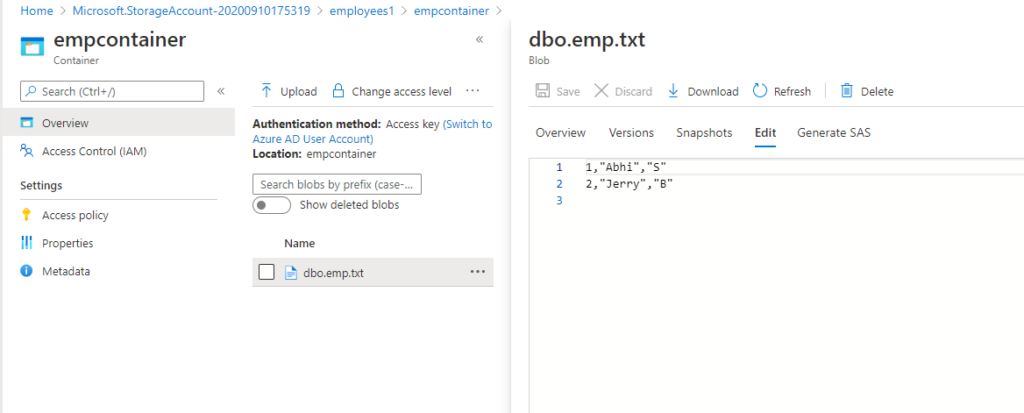Click the Upload arrow icon
1024x413 pixels.
(266, 91)
